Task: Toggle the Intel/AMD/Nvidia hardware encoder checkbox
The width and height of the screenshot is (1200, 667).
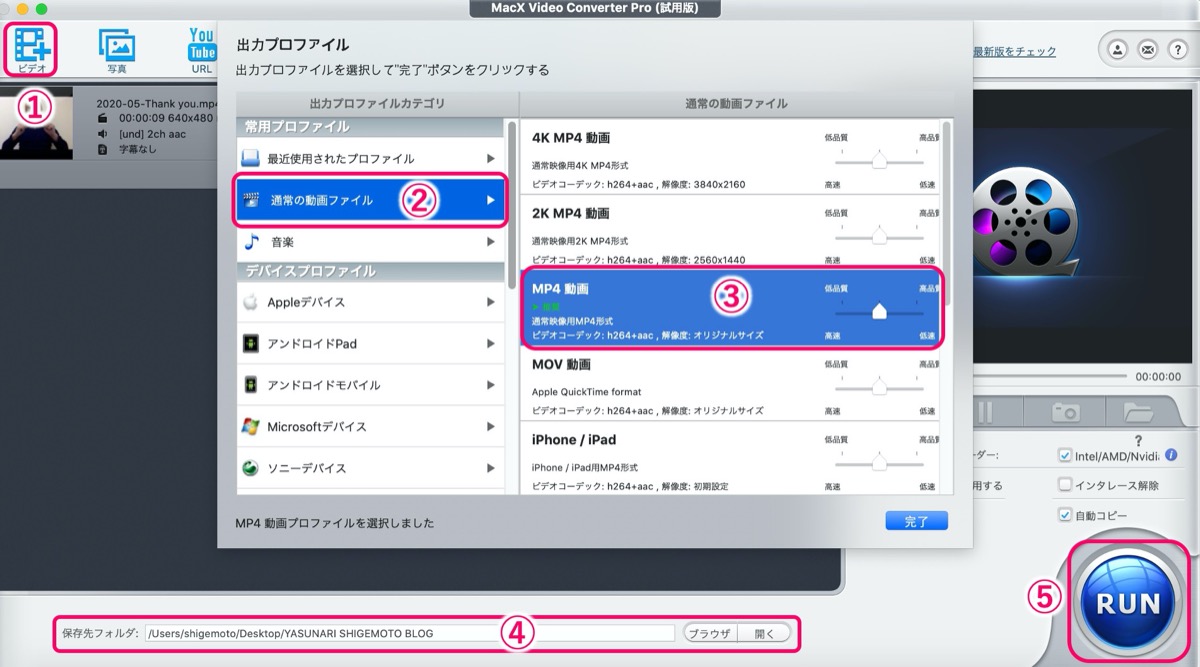Action: [x=1065, y=456]
